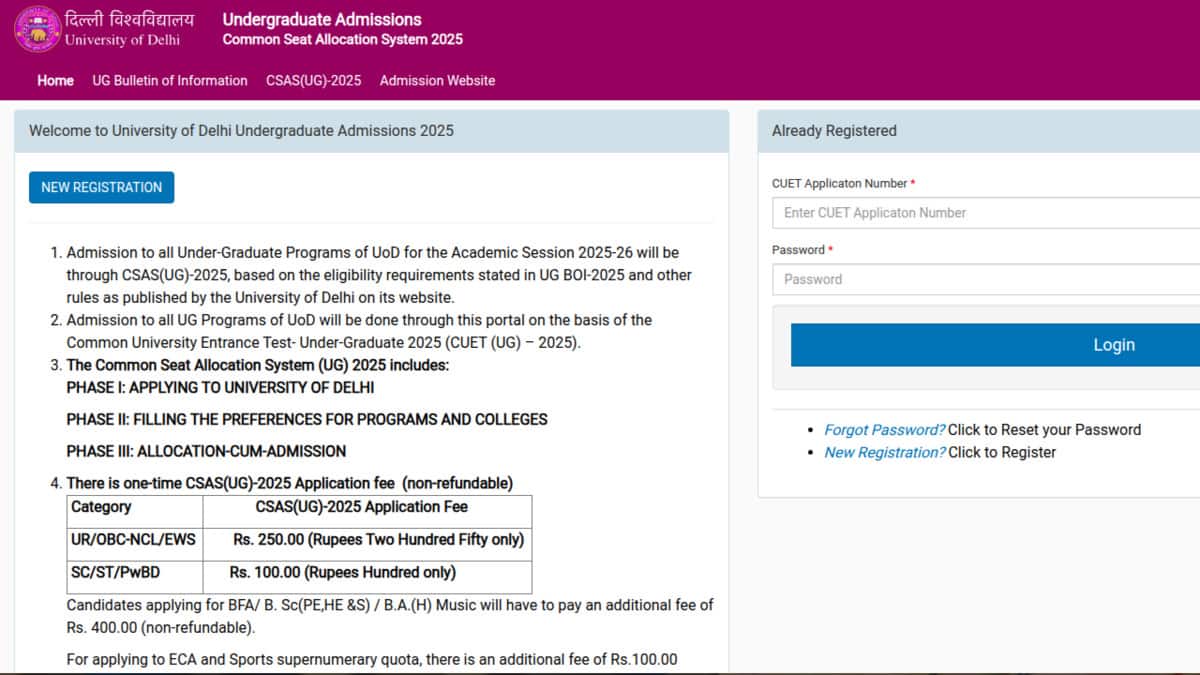Screen dimensions: 1200x675
Task: Open UG Bulletin of Information
Action: [x=169, y=80]
